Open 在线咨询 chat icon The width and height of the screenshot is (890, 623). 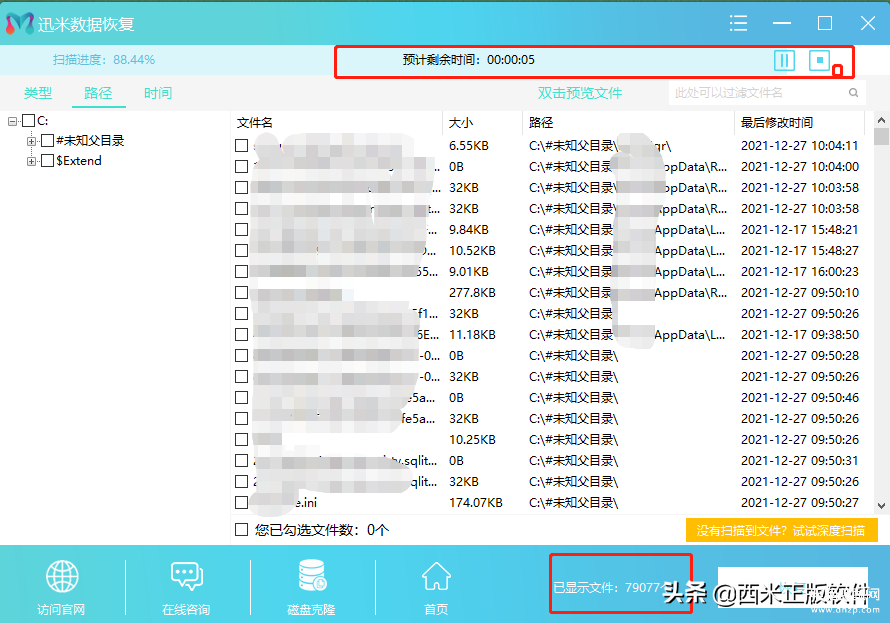187,576
